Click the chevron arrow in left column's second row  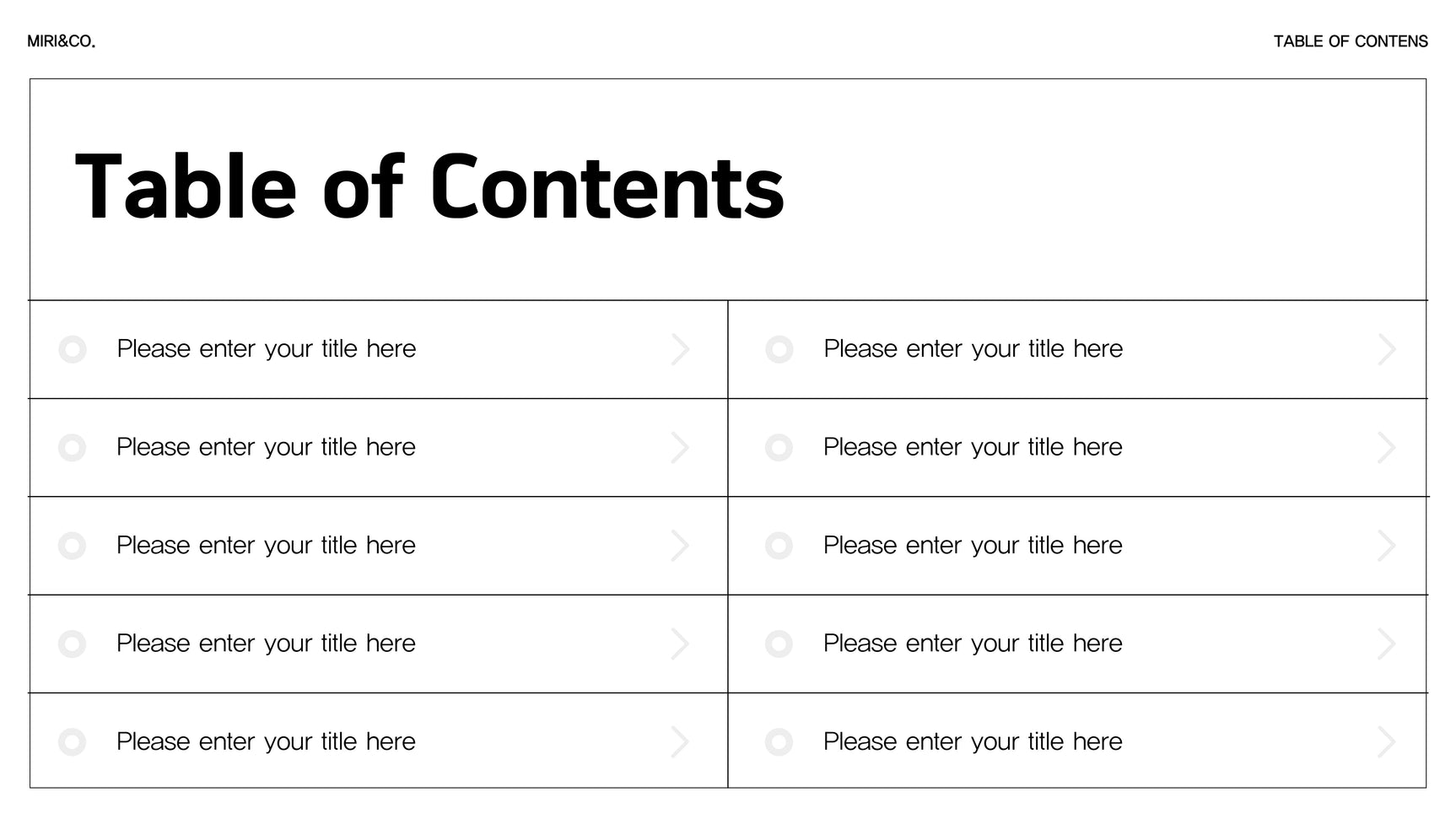(680, 448)
